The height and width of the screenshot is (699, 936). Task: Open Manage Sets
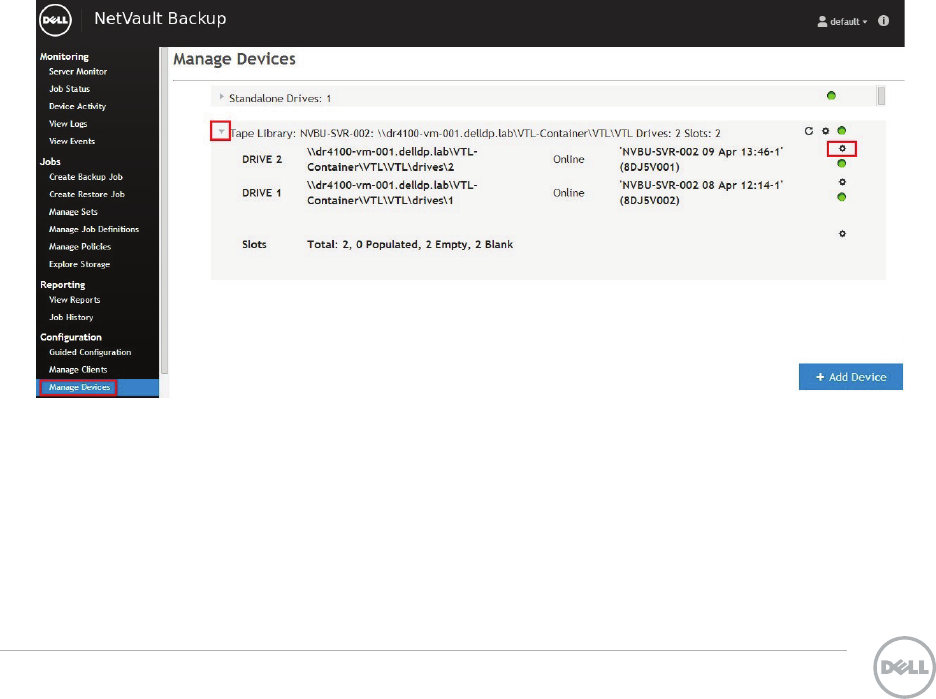[x=73, y=212]
